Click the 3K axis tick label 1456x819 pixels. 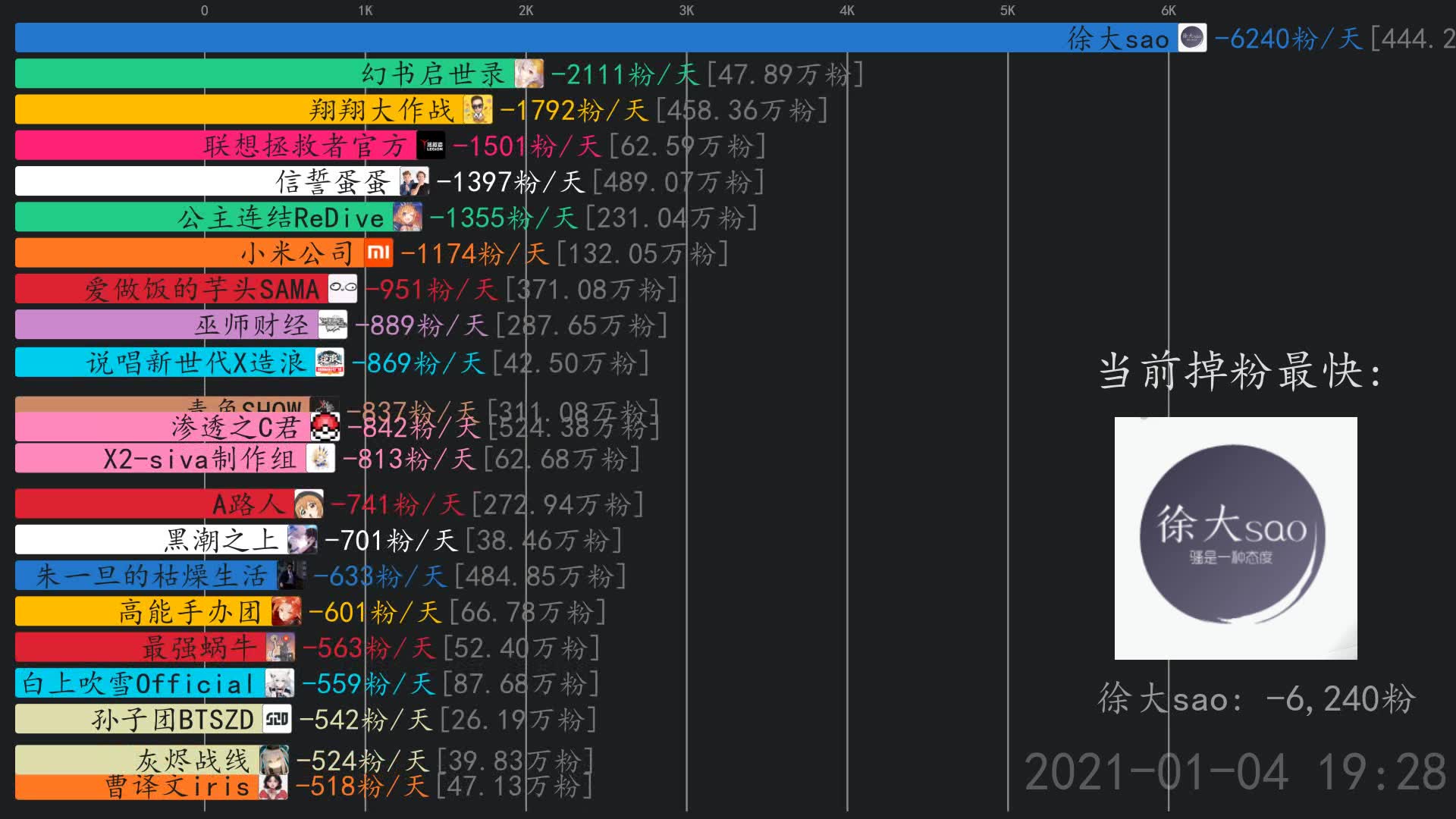coord(686,11)
